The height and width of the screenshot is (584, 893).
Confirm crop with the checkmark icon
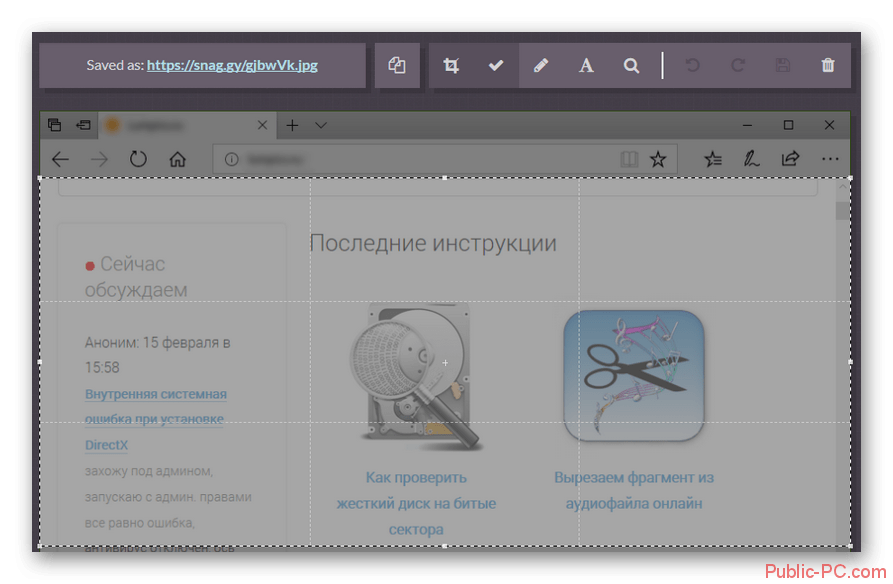[x=495, y=65]
